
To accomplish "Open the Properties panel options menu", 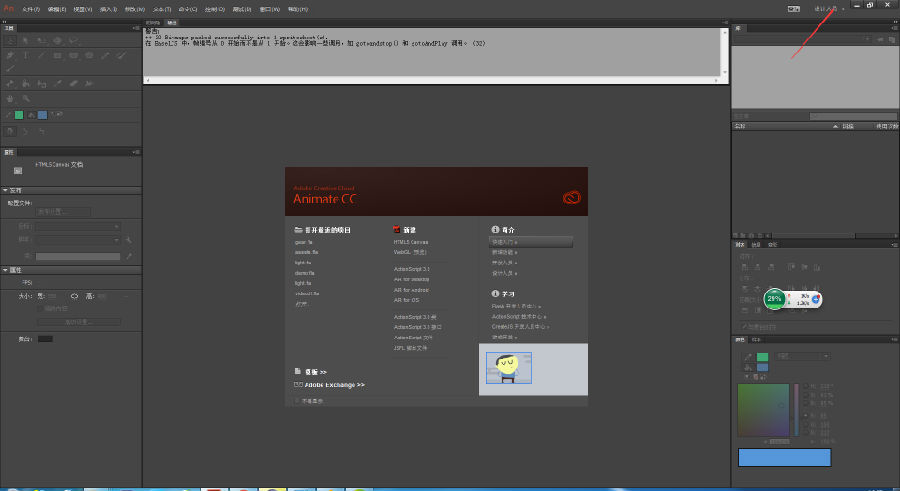I will tap(135, 152).
